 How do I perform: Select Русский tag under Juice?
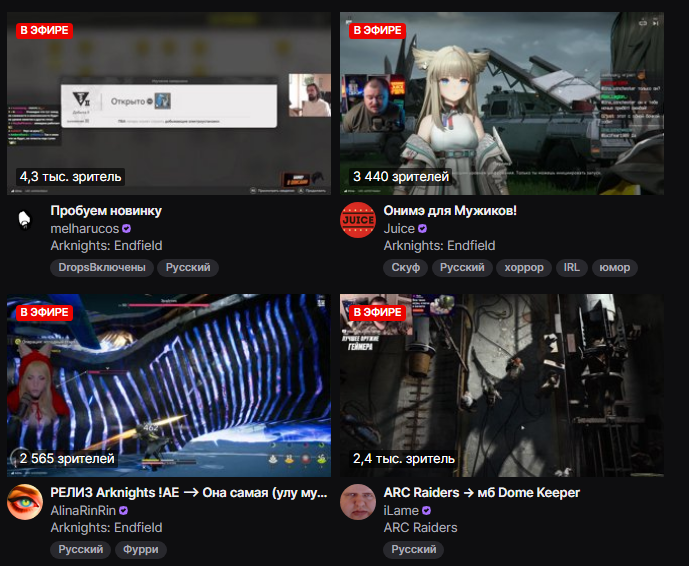(x=462, y=268)
